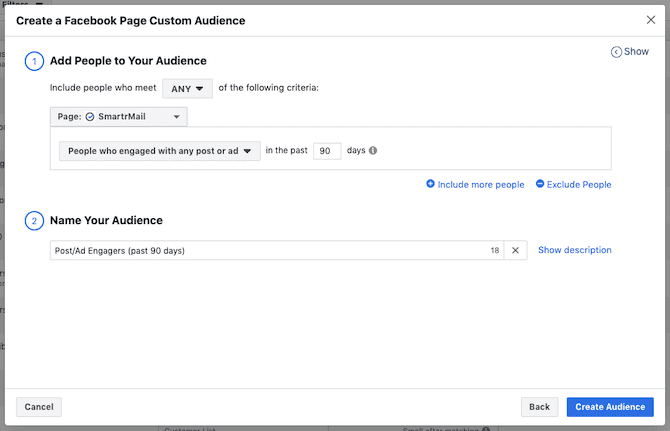Click the minus icon for Exclude People
Image resolution: width=670 pixels, height=431 pixels.
[x=540, y=185]
